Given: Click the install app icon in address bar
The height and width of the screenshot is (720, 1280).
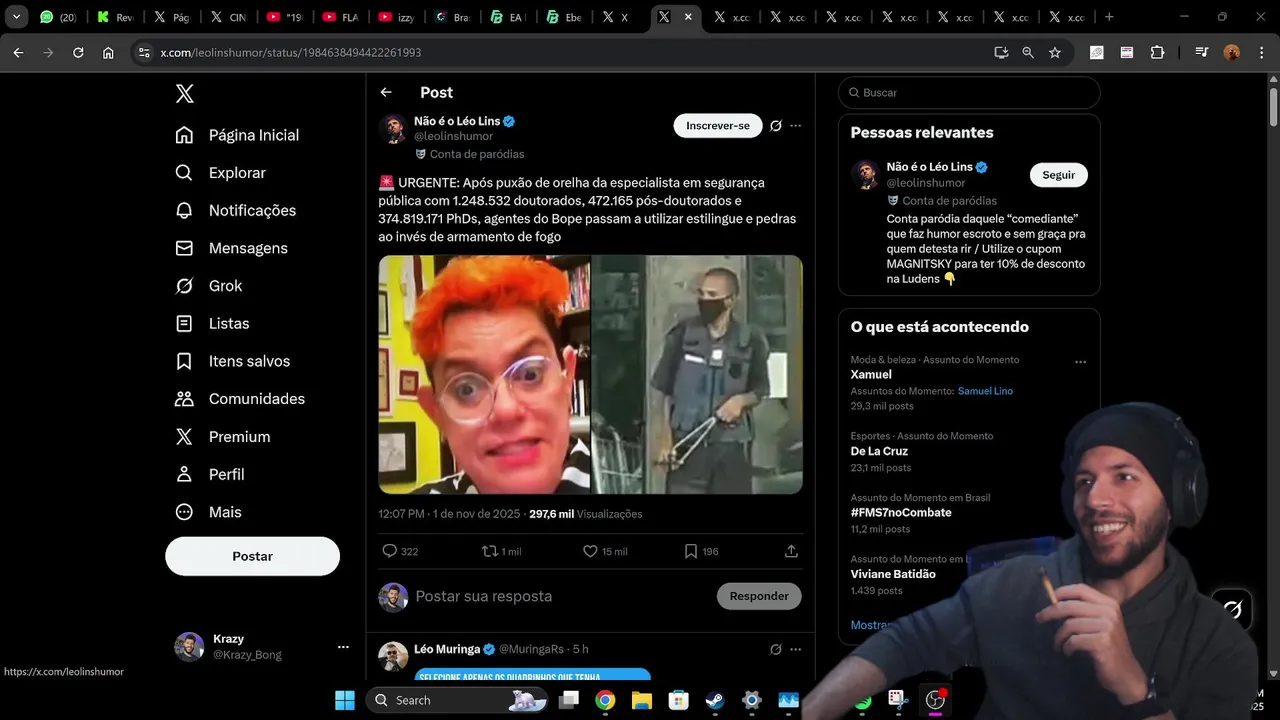Looking at the screenshot, I should click(1001, 52).
